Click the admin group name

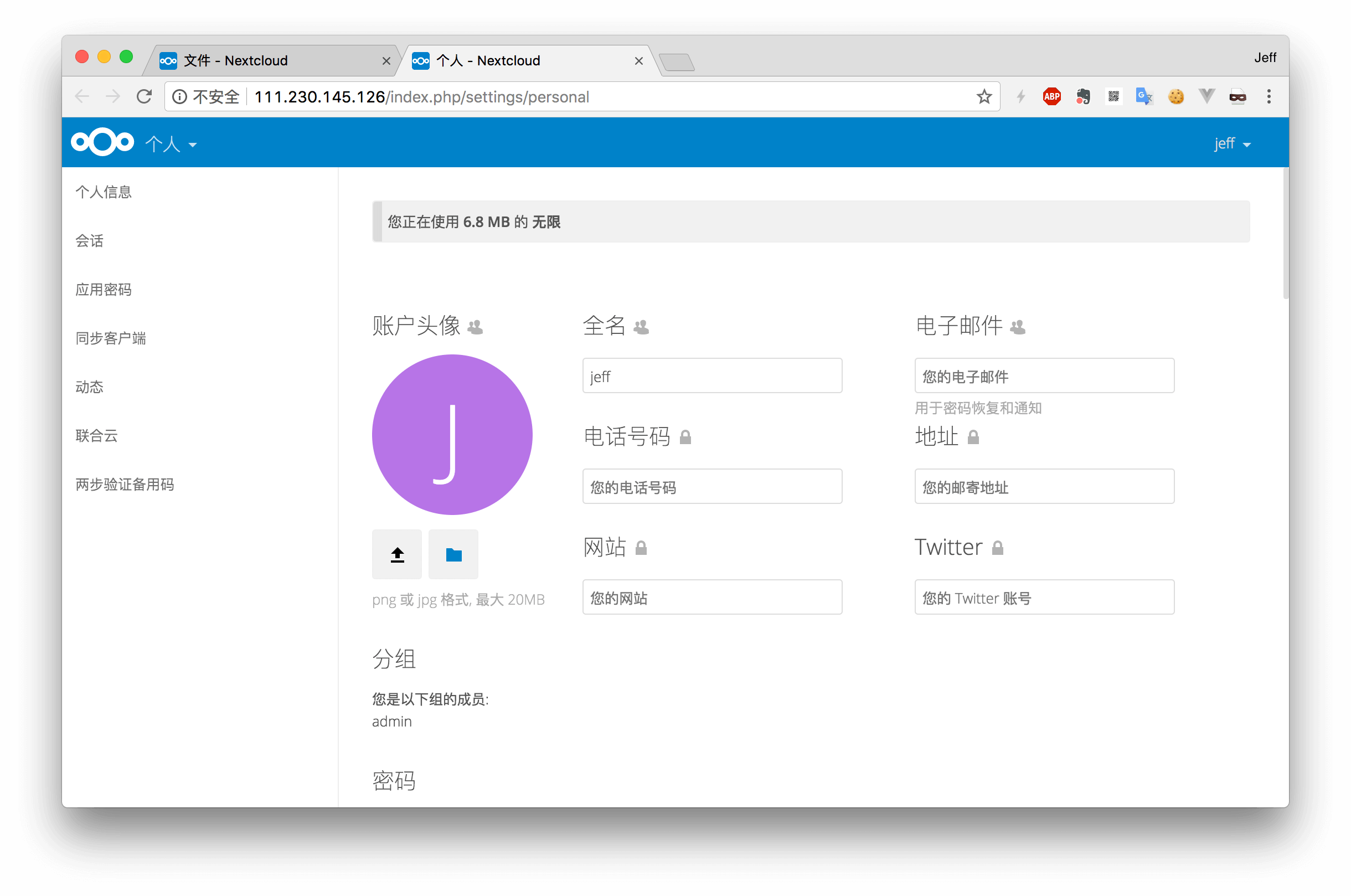[392, 722]
